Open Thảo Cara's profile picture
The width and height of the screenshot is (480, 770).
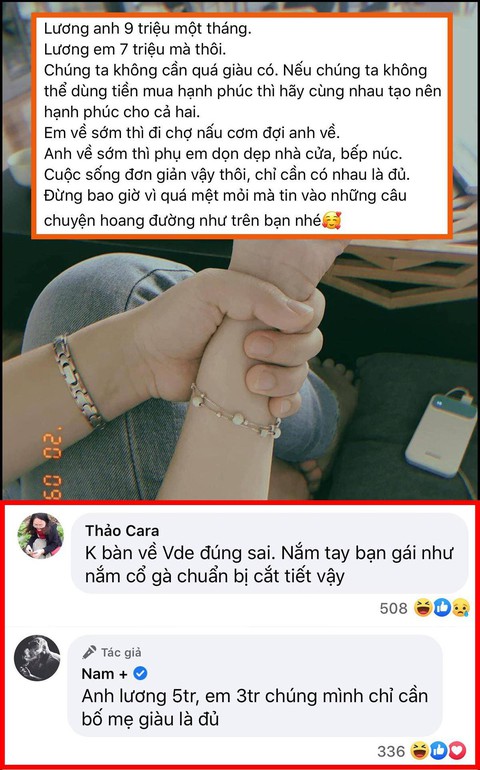[40, 536]
